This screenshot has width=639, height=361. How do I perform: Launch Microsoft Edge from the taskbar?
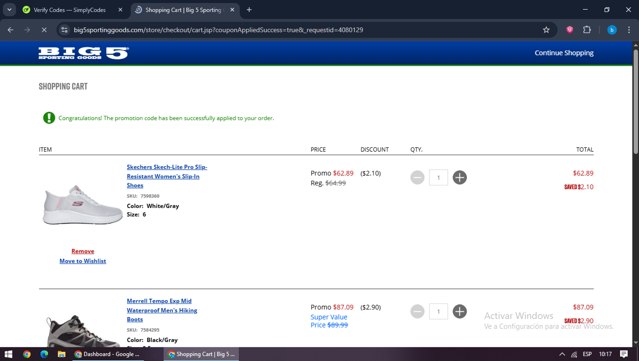pyautogui.click(x=44, y=354)
